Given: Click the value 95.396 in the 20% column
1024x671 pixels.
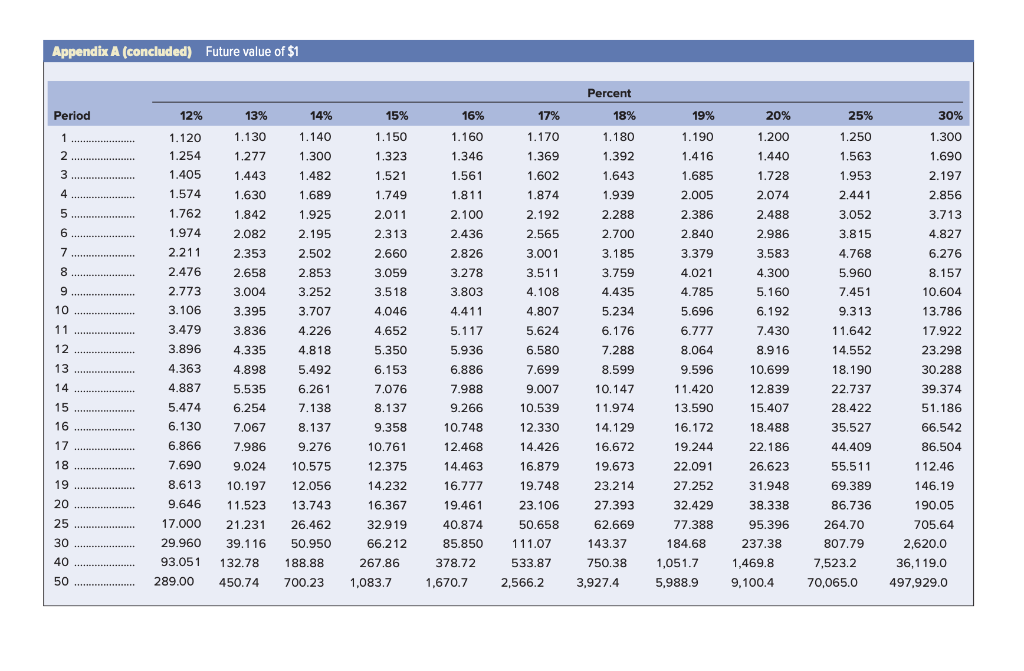Looking at the screenshot, I should coord(769,525).
